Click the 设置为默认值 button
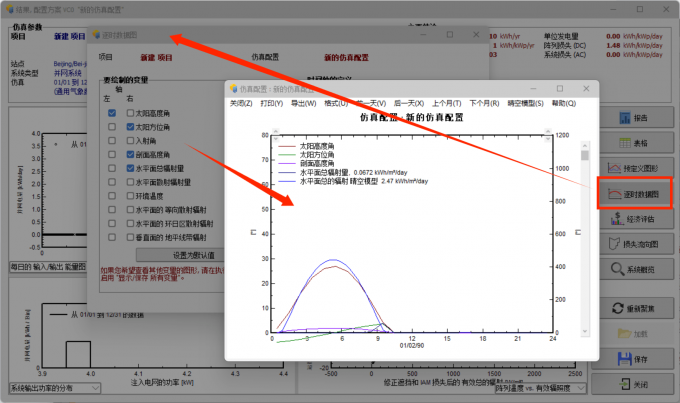 193,255
